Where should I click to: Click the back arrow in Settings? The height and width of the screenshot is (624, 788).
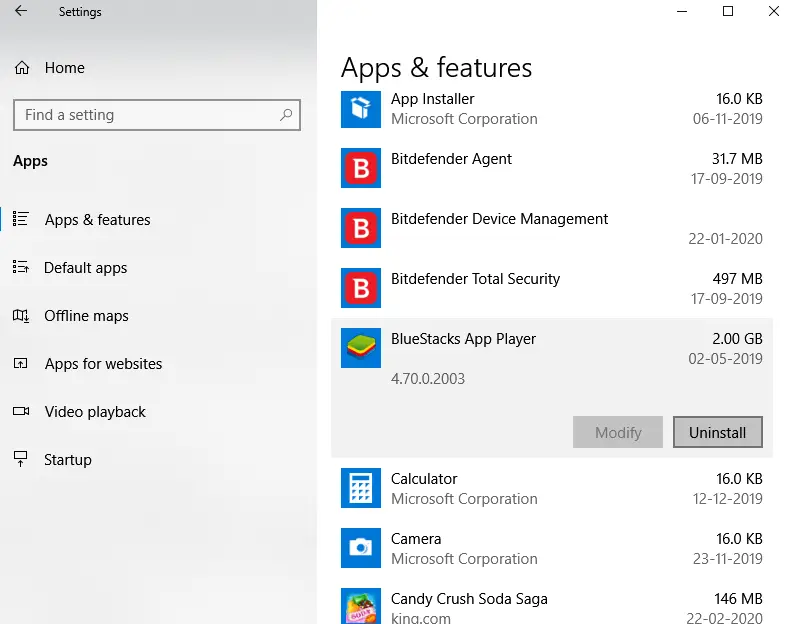click(21, 11)
